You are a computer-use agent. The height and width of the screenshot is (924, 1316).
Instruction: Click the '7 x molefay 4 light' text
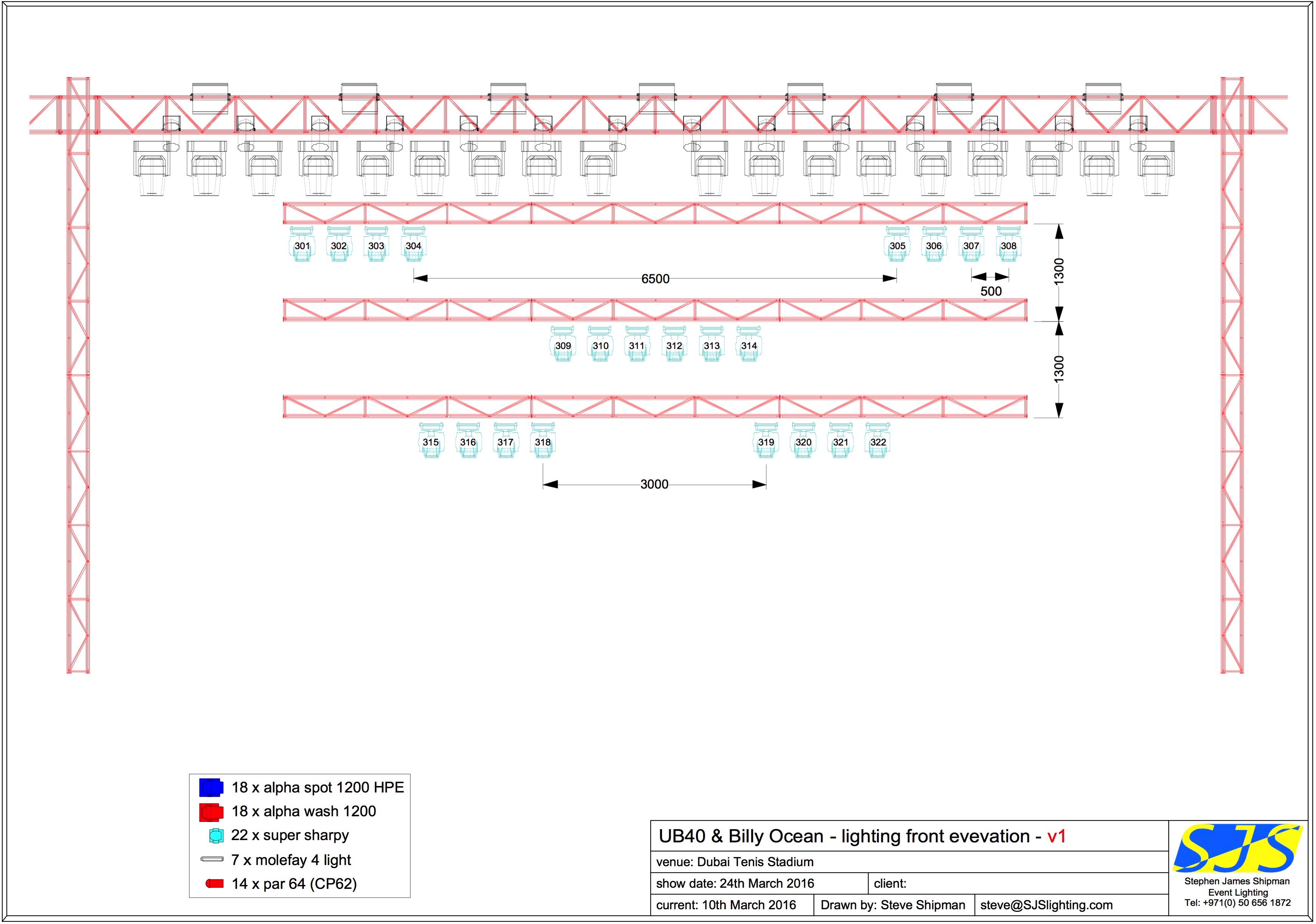point(291,860)
